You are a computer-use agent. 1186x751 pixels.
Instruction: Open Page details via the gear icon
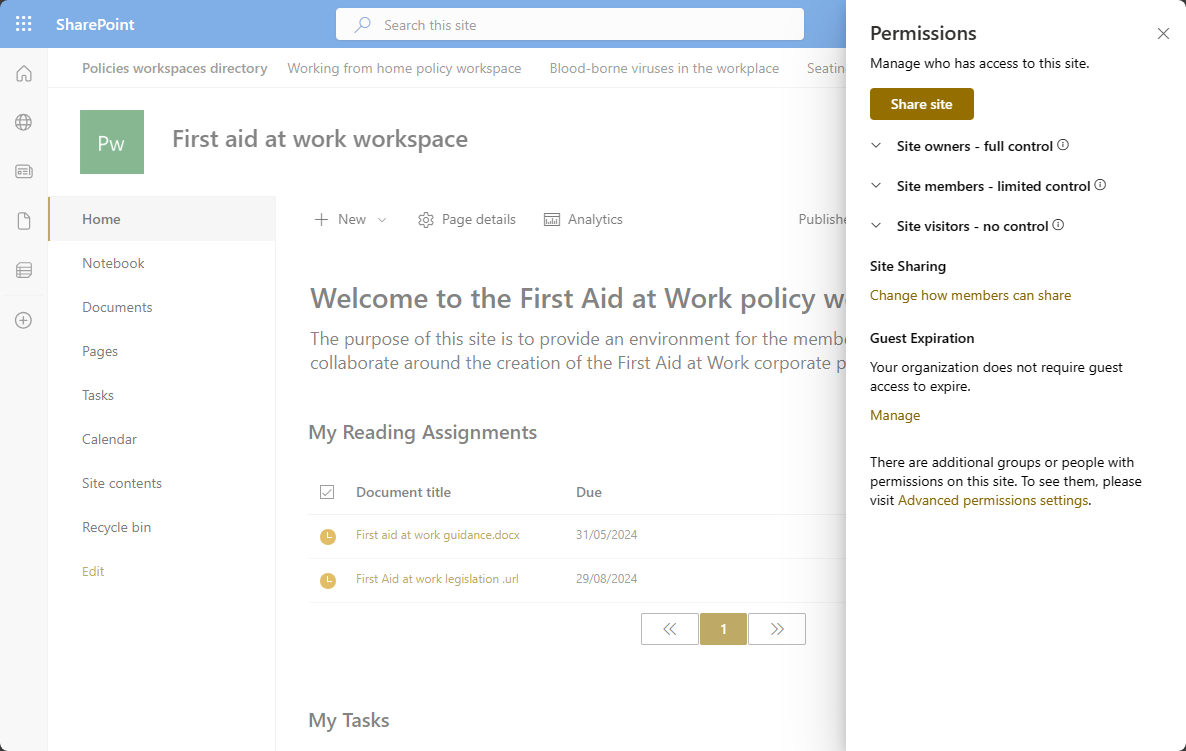(466, 219)
